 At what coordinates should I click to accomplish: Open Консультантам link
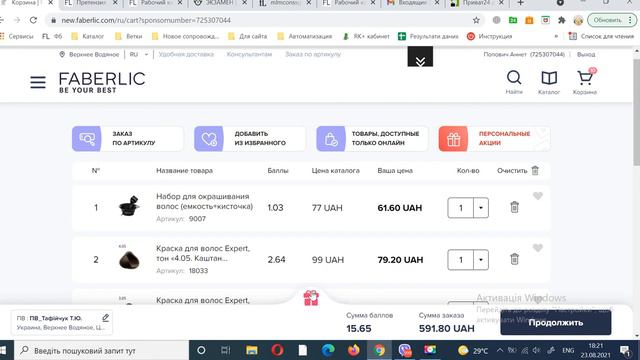(x=249, y=54)
